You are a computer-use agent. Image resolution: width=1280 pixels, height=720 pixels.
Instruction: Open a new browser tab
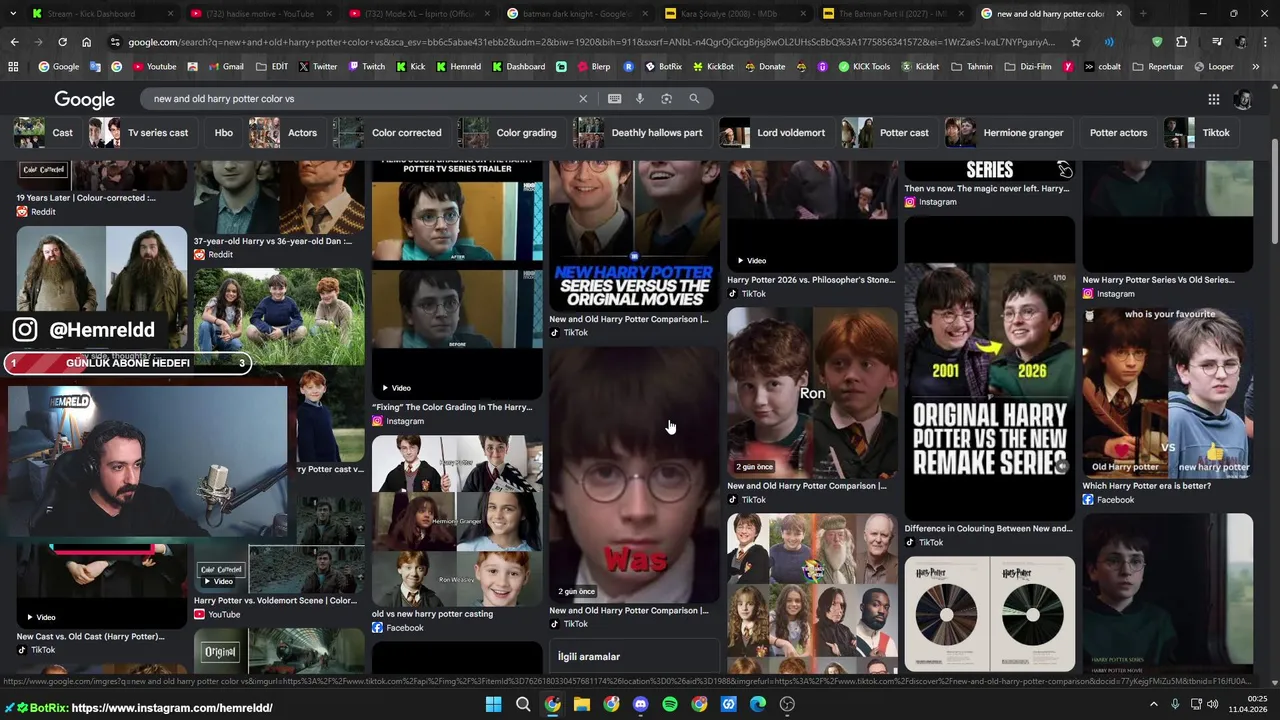coord(1143,14)
